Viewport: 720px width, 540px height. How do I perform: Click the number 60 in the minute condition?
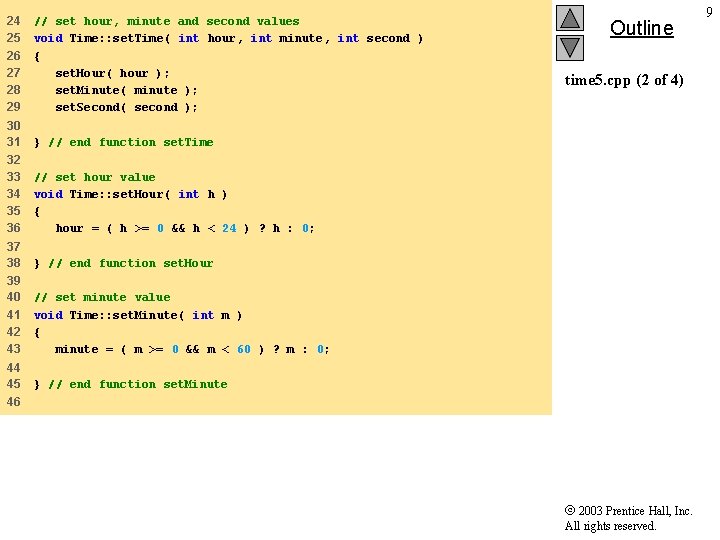244,349
